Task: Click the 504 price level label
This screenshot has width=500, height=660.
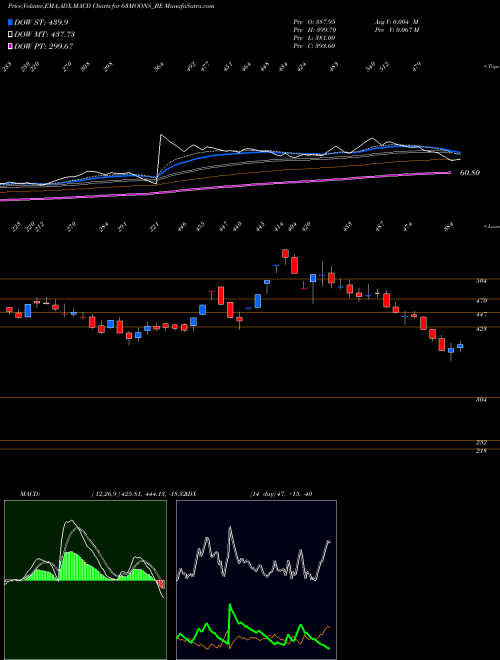Action: tap(481, 281)
